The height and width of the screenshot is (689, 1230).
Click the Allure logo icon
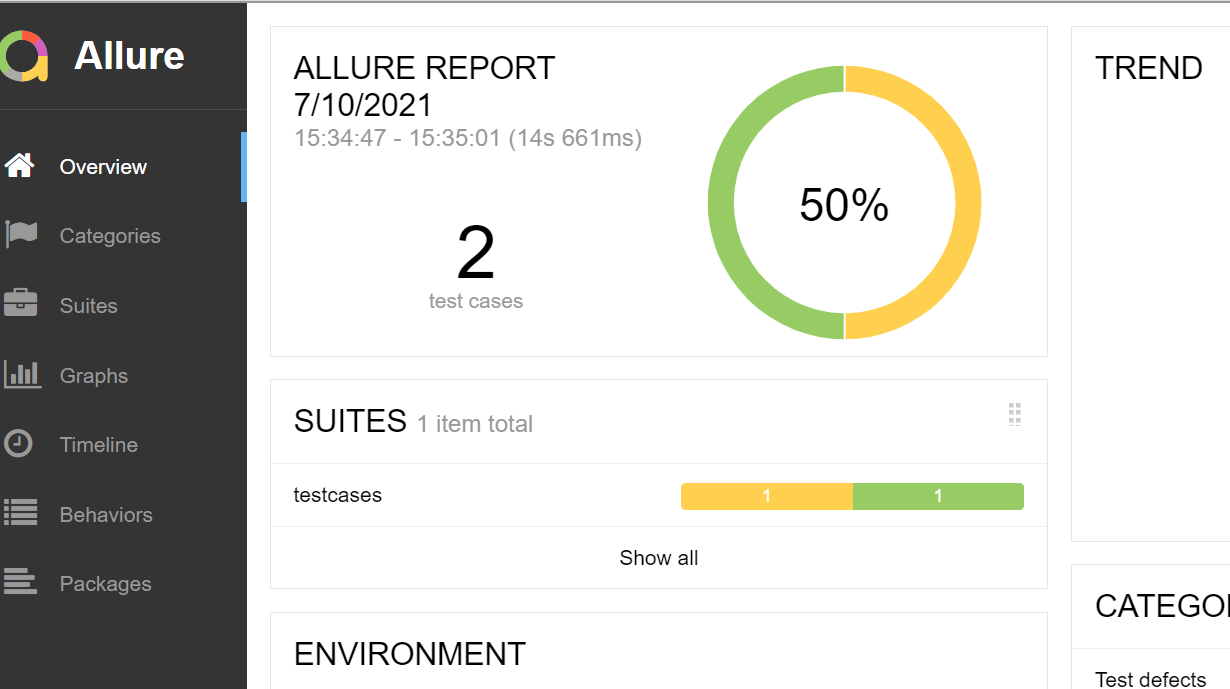click(24, 56)
